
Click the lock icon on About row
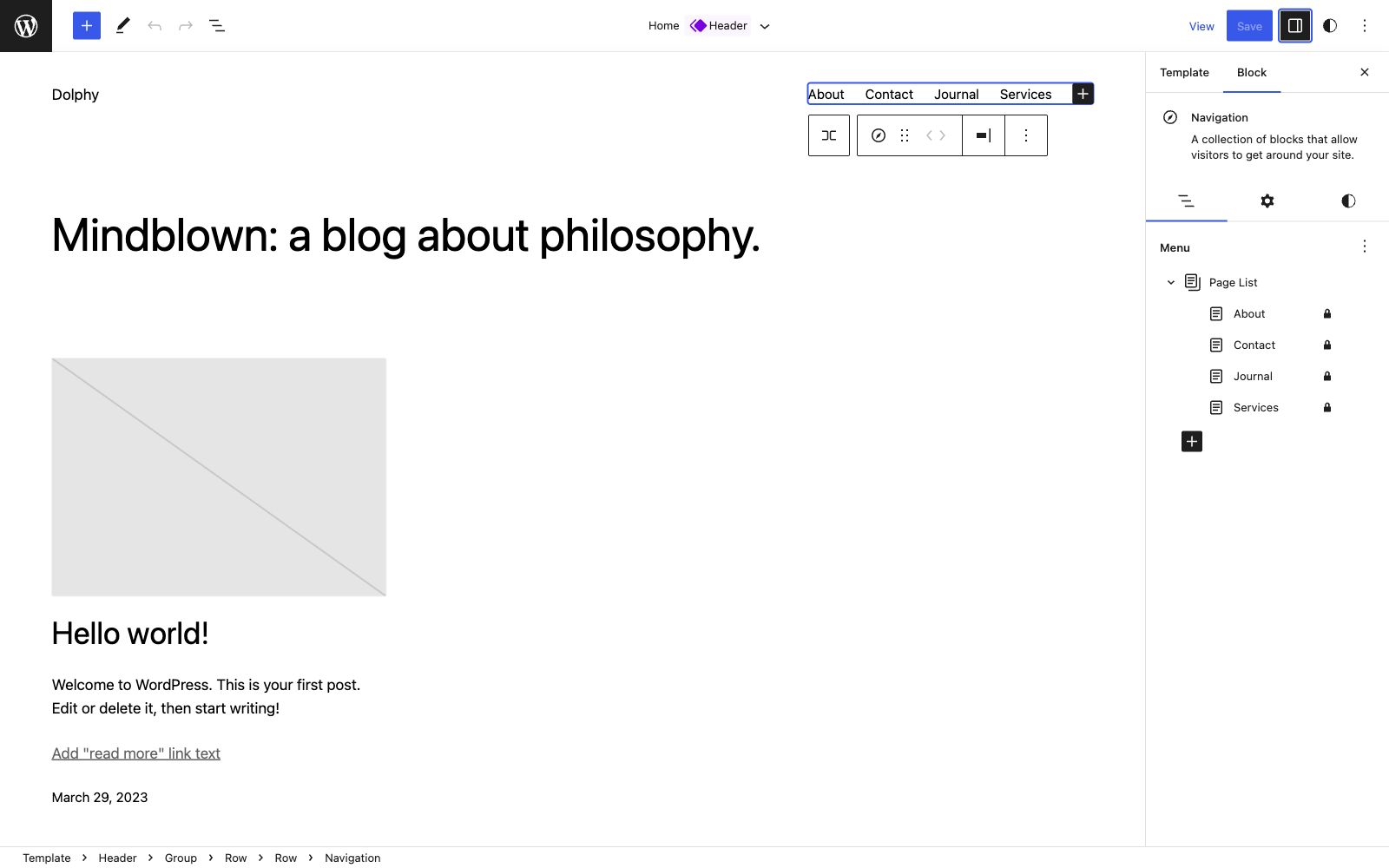coord(1327,313)
